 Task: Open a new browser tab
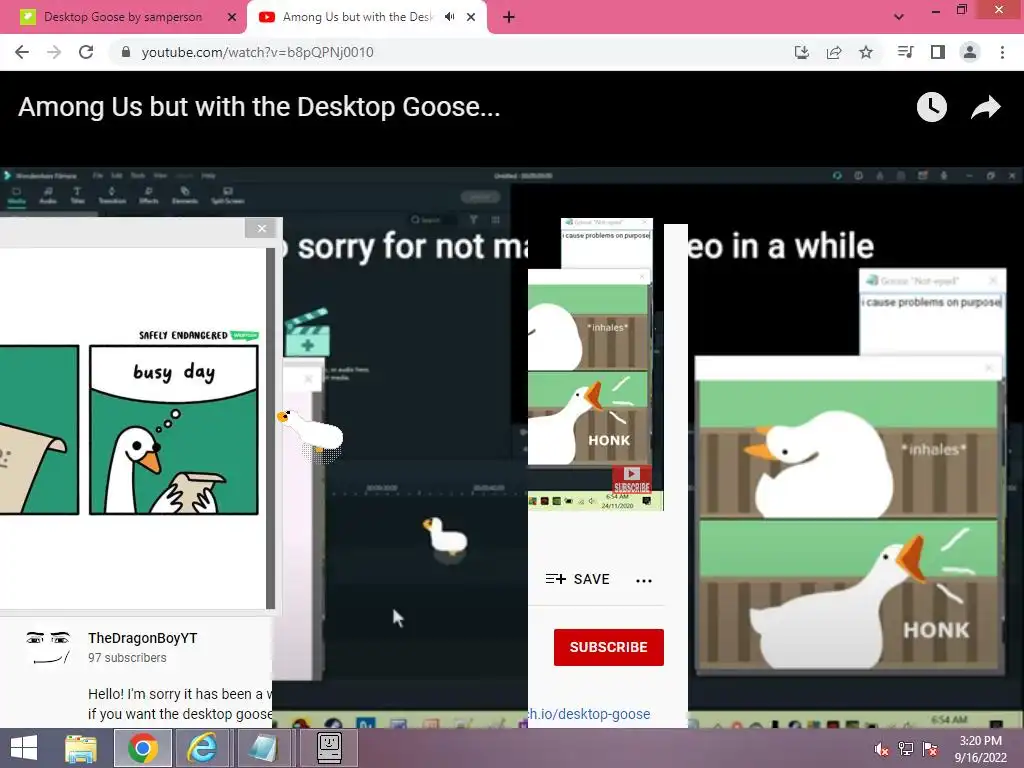509,17
